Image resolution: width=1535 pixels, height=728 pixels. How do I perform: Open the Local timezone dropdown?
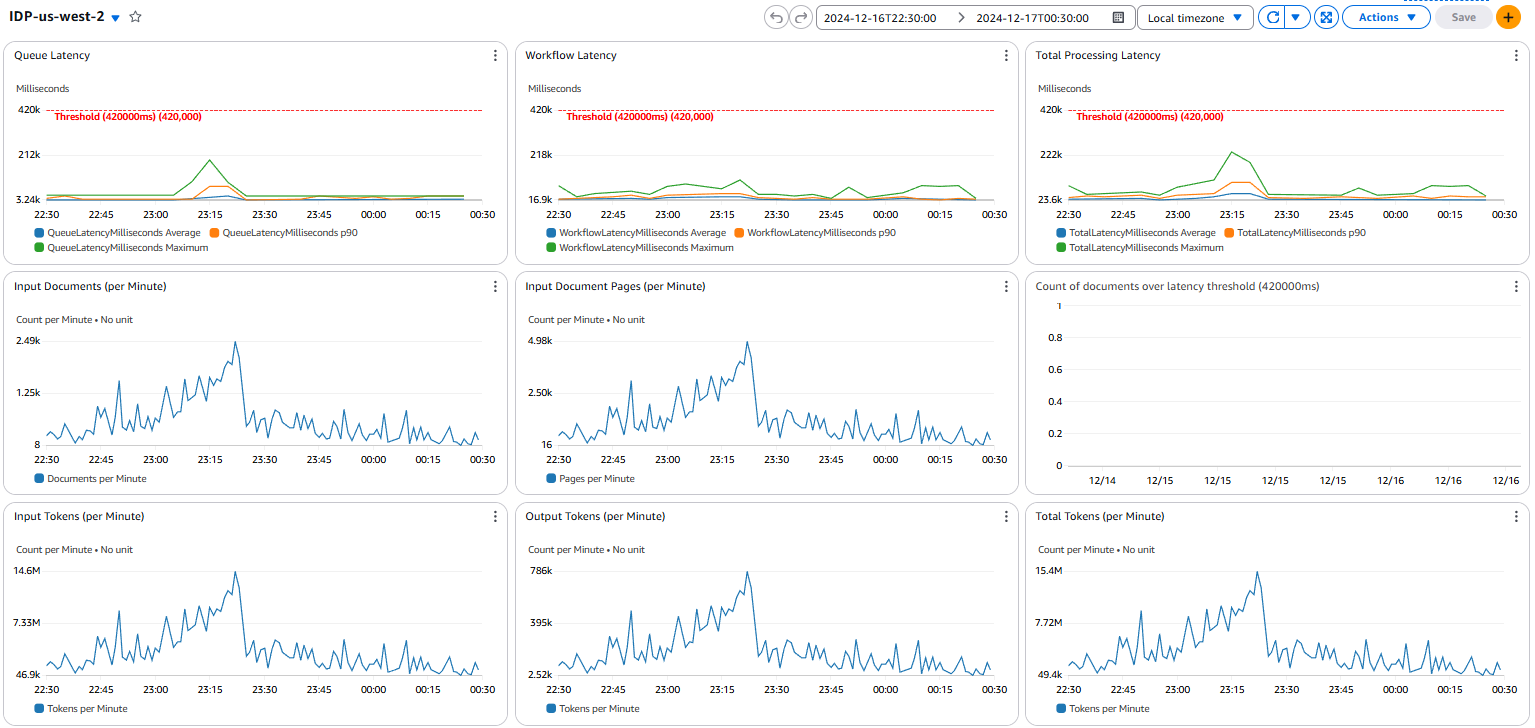pyautogui.click(x=1194, y=17)
